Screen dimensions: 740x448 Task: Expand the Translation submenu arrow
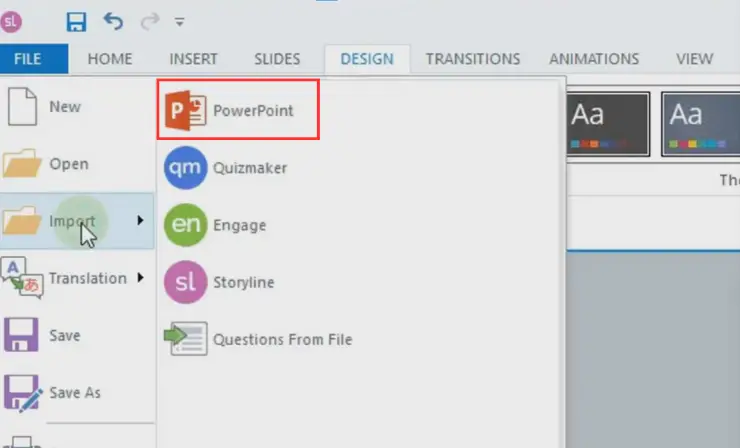point(140,278)
